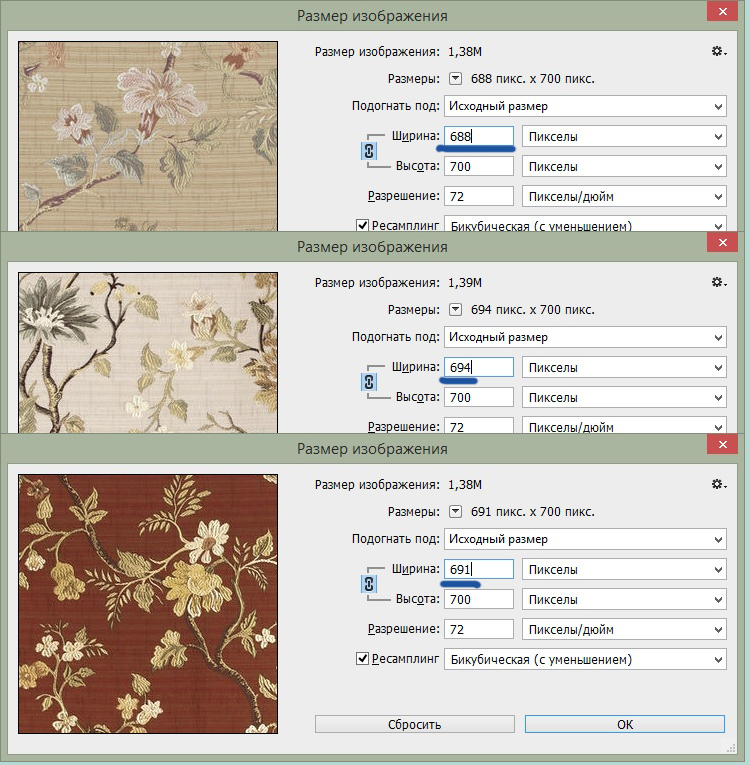750x765 pixels.
Task: Close the dialog with the cream floral preview
Action: pyautogui.click(x=721, y=244)
